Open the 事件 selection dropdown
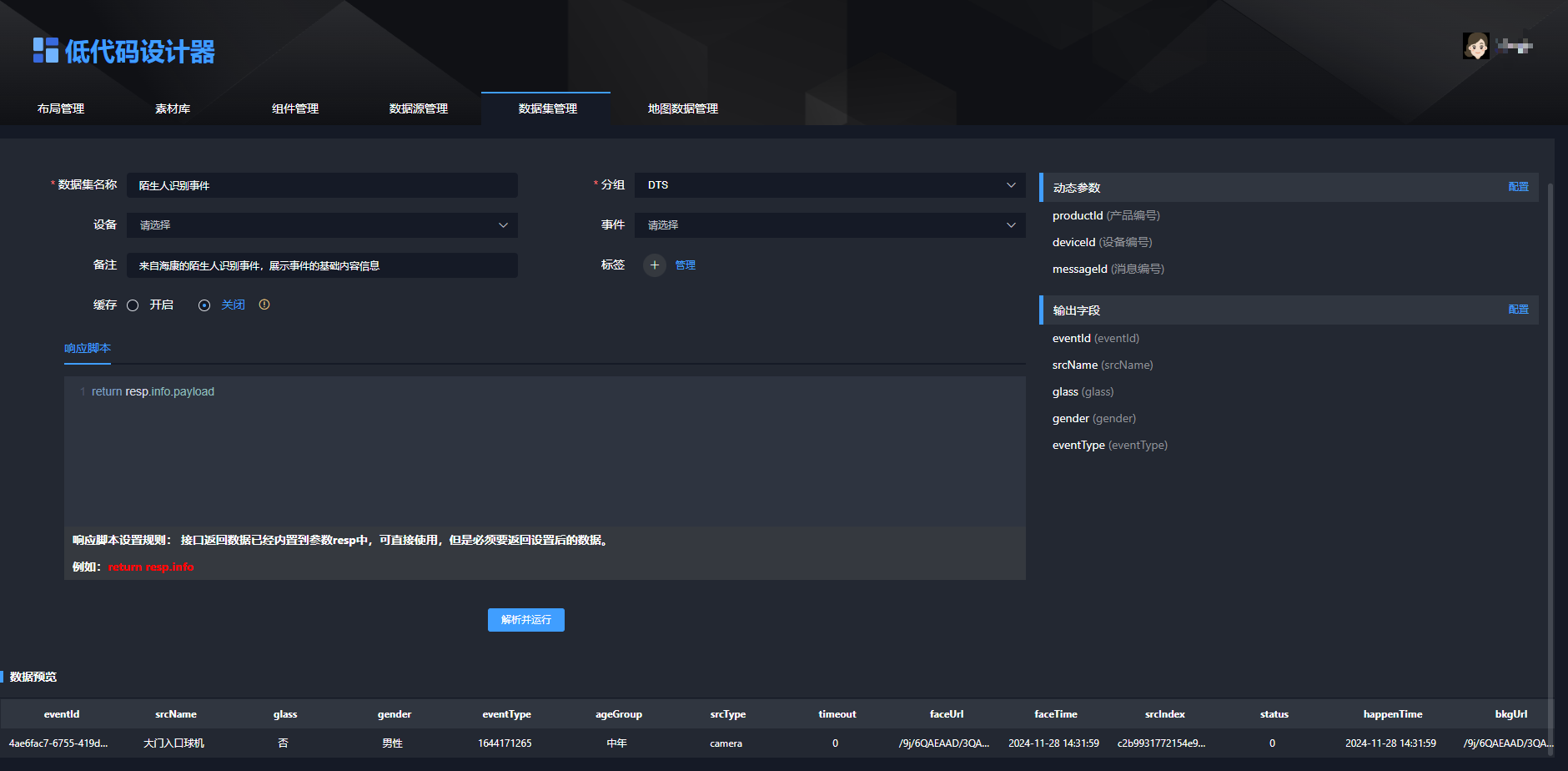Screen dimensions: 1568x771 click(830, 225)
